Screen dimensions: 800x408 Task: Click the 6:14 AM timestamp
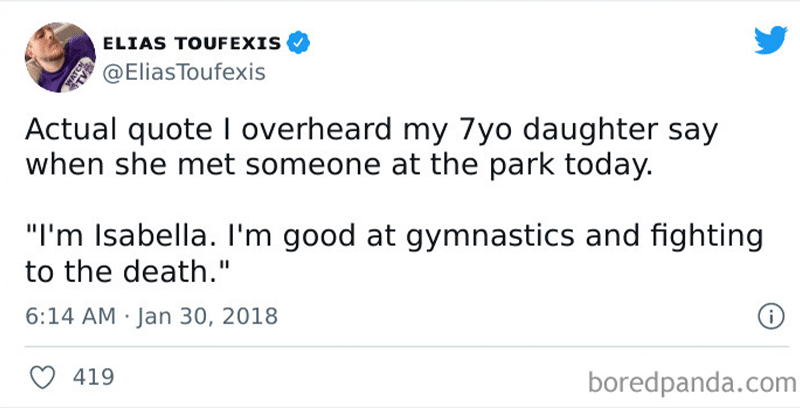pos(70,316)
